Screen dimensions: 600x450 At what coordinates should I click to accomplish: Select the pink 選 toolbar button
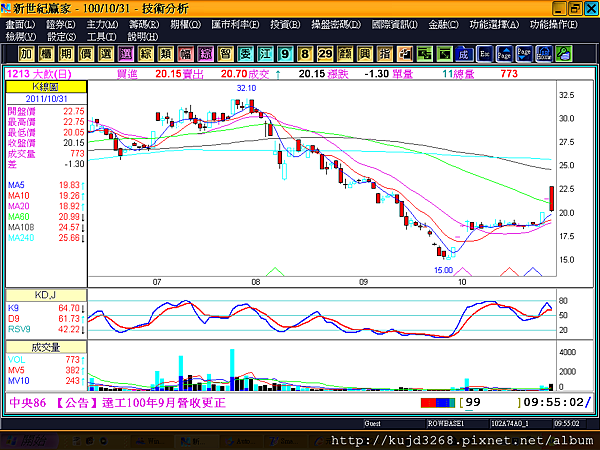[126, 54]
